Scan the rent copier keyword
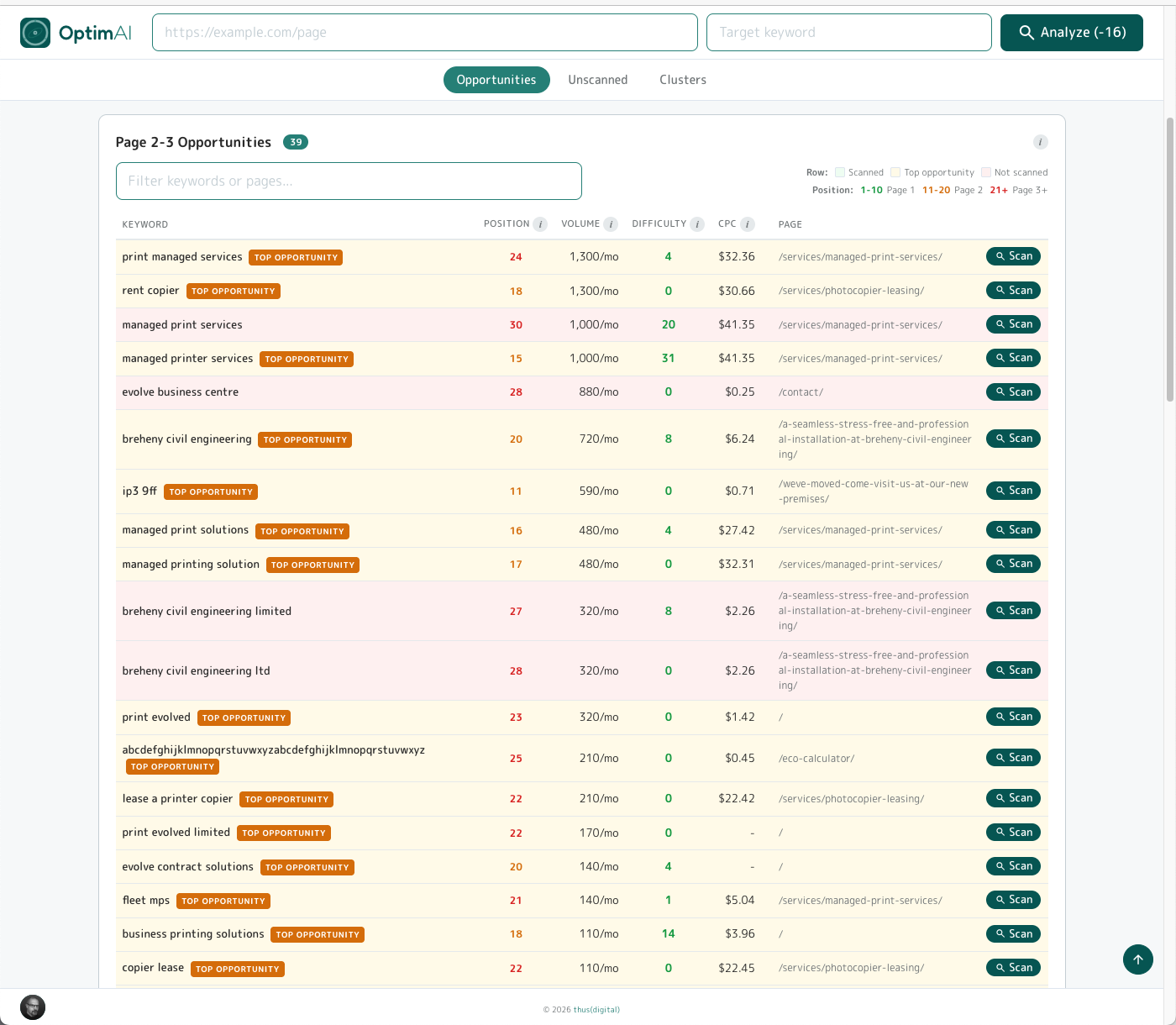This screenshot has height=1025, width=1176. pyautogui.click(x=1013, y=291)
